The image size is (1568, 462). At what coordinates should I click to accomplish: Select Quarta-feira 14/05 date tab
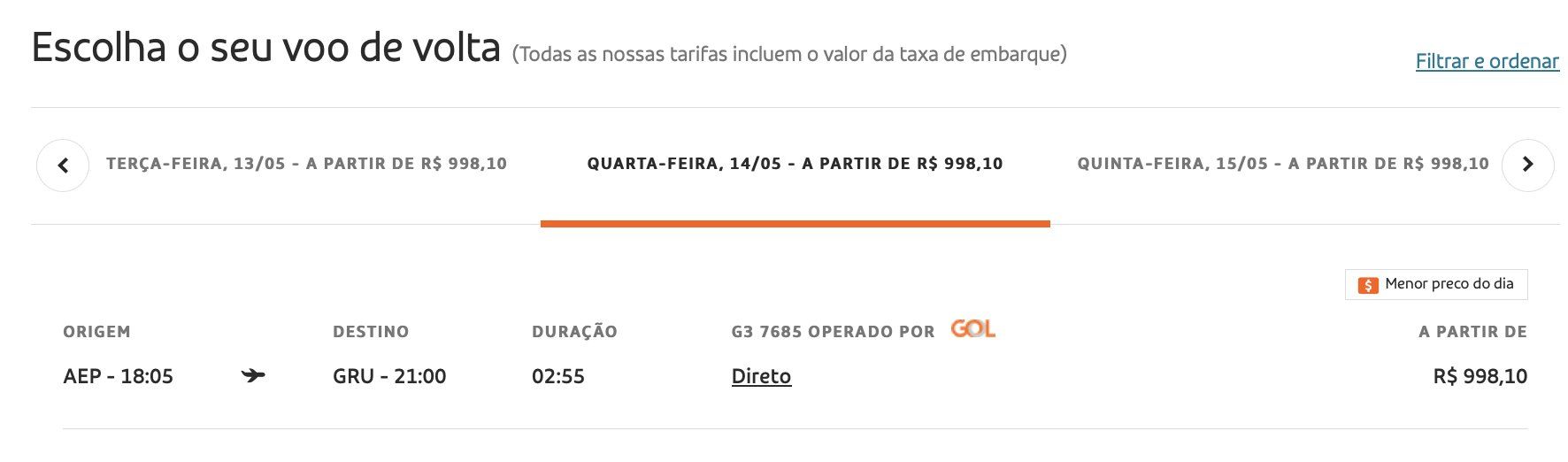click(795, 164)
